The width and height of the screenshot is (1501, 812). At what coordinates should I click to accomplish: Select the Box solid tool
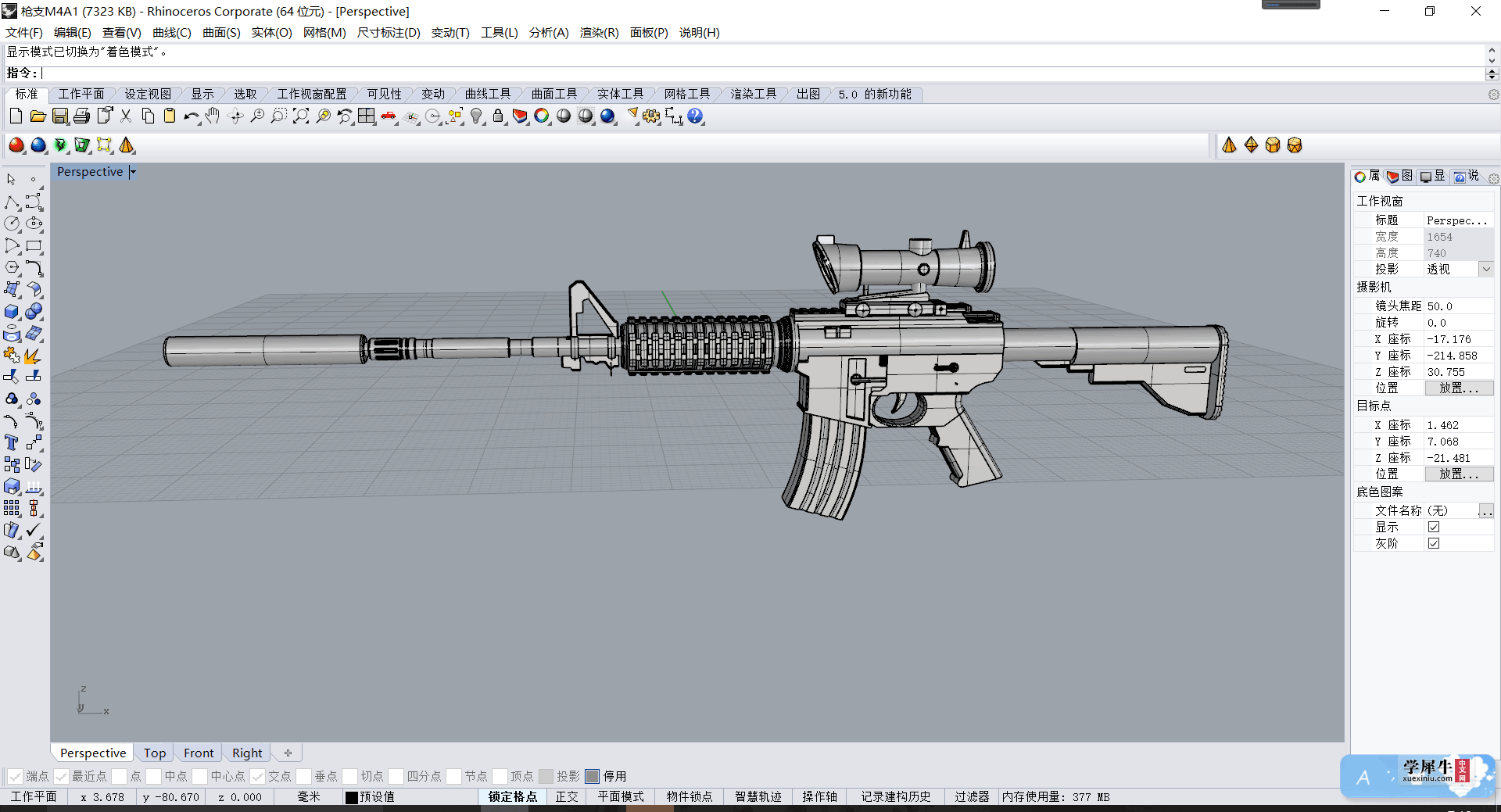click(x=12, y=311)
